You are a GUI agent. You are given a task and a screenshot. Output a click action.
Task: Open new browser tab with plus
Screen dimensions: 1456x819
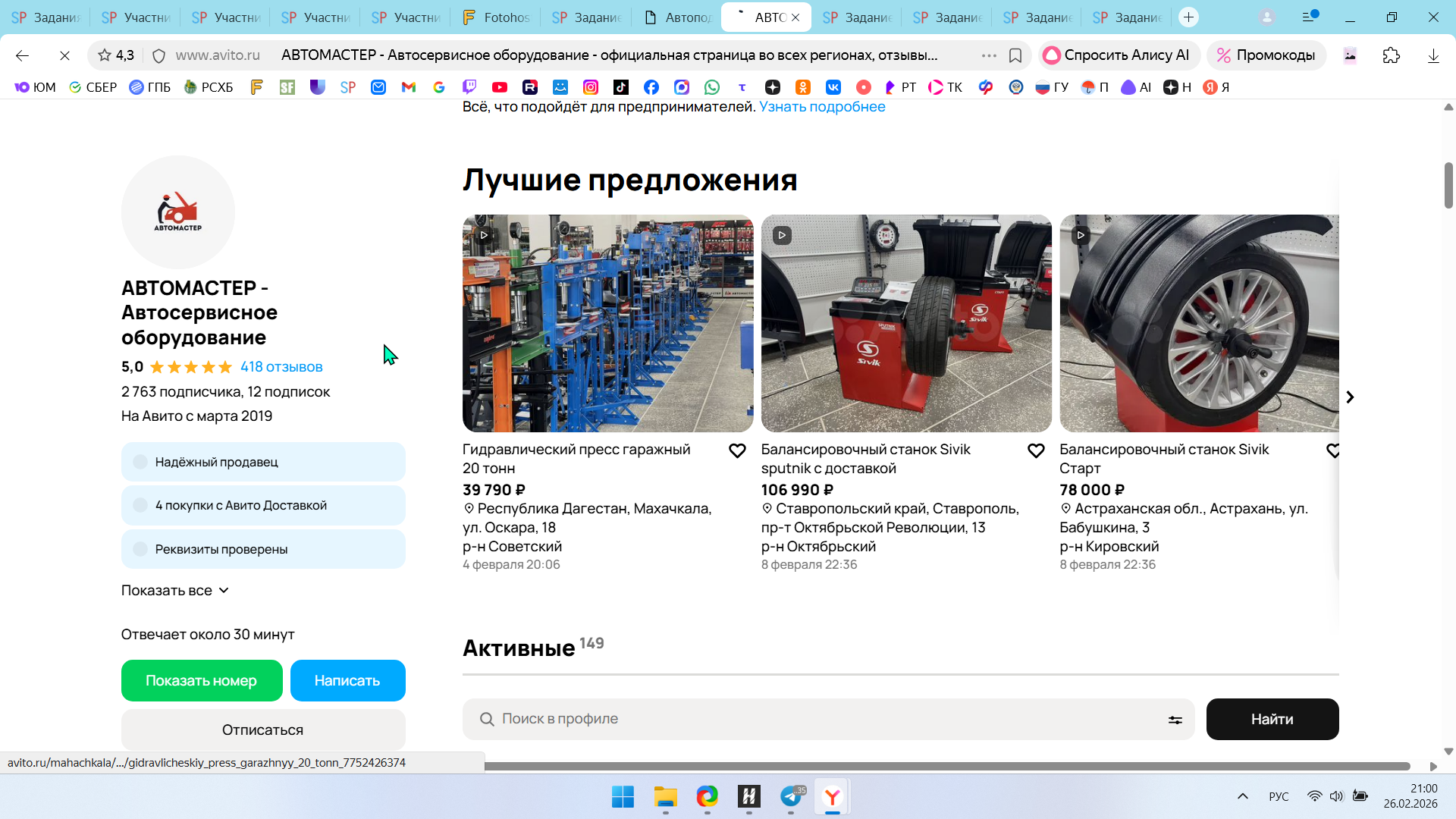coord(1188,17)
